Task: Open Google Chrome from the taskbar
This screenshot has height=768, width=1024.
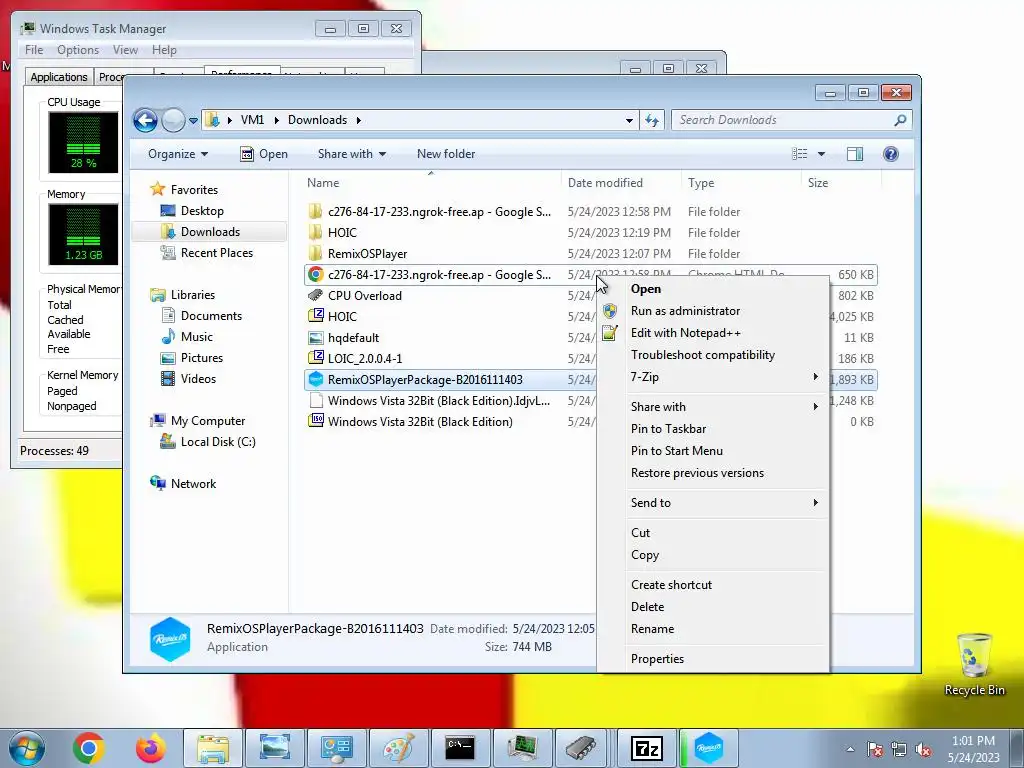Action: pos(89,748)
